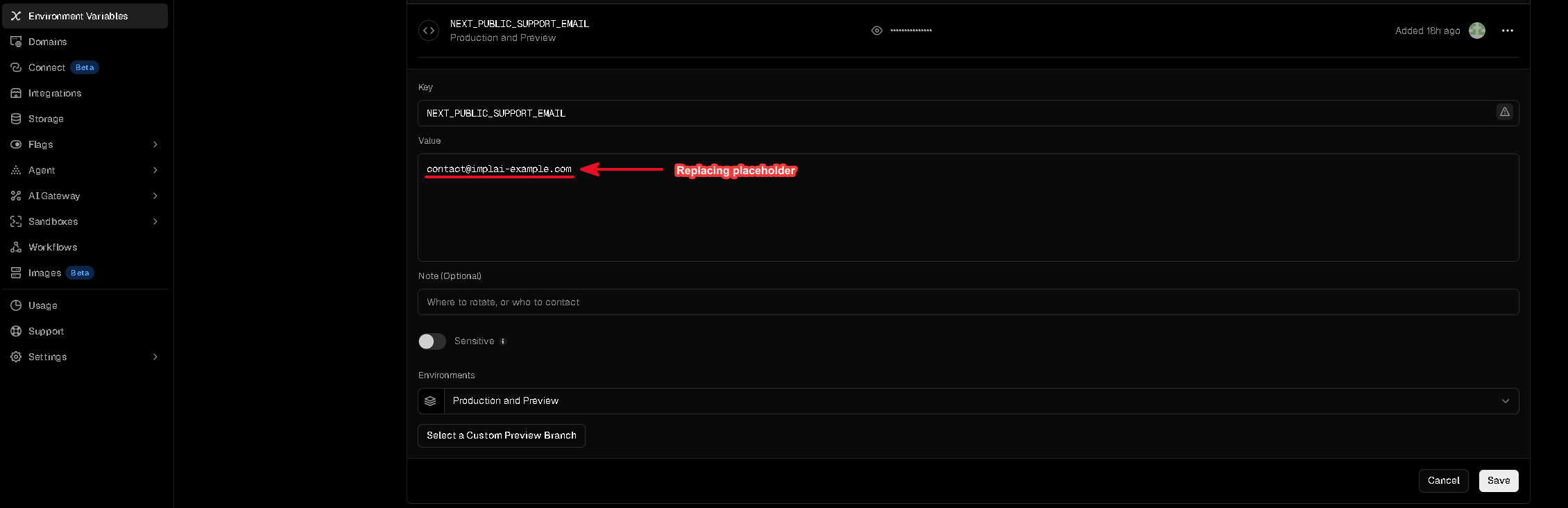Click the Beta badge beside Connect
Screen dimensions: 1568x508
[85, 67]
